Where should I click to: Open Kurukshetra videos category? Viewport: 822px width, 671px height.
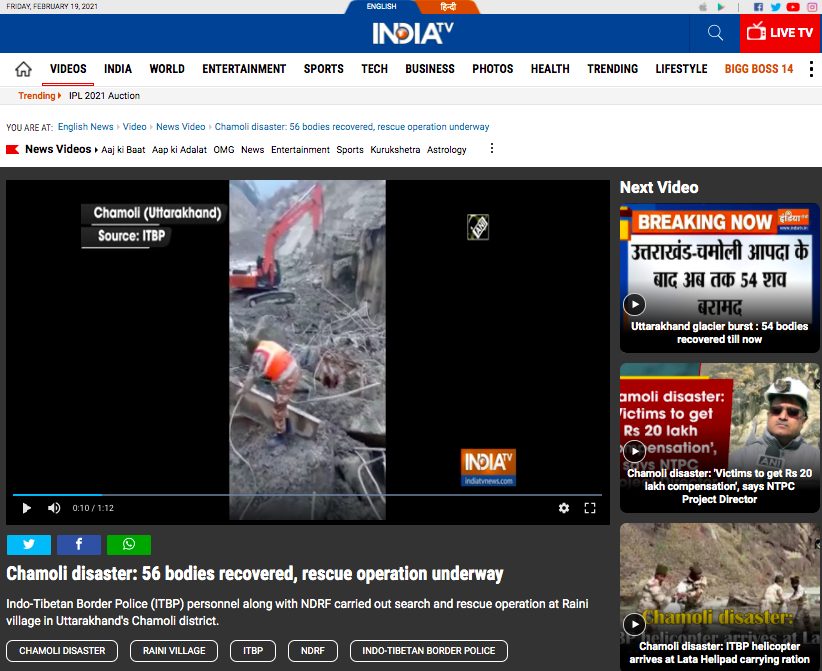[395, 149]
